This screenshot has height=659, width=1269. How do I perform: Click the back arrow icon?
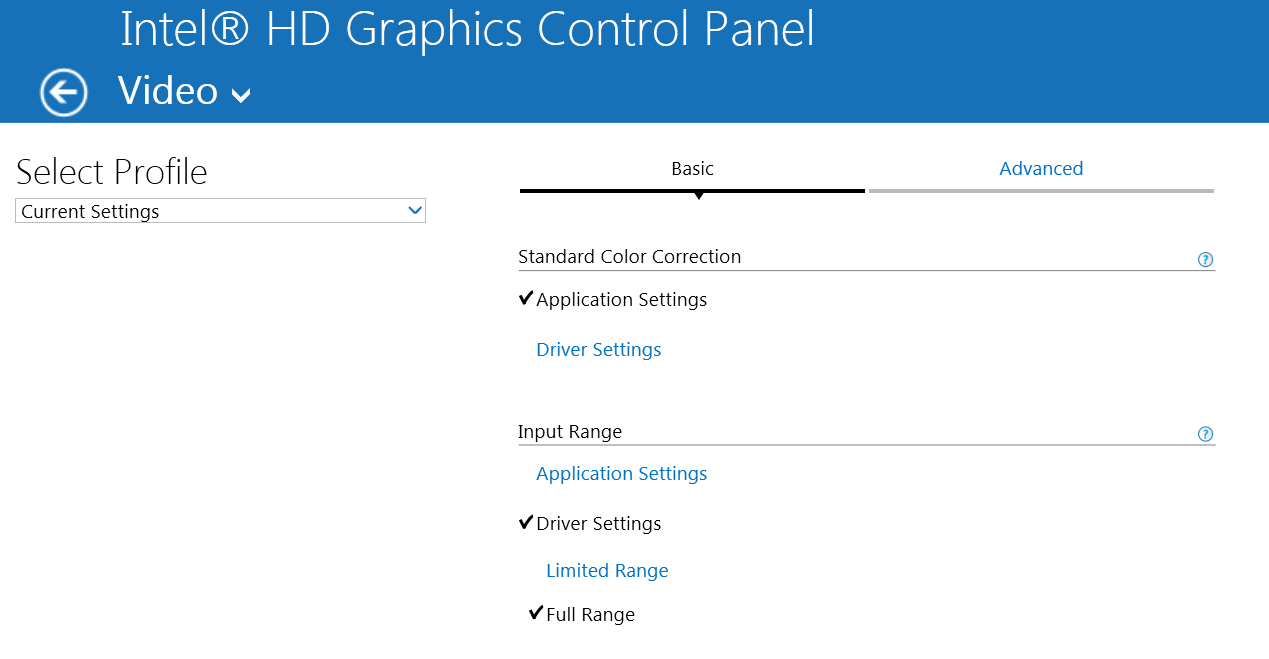(x=63, y=93)
